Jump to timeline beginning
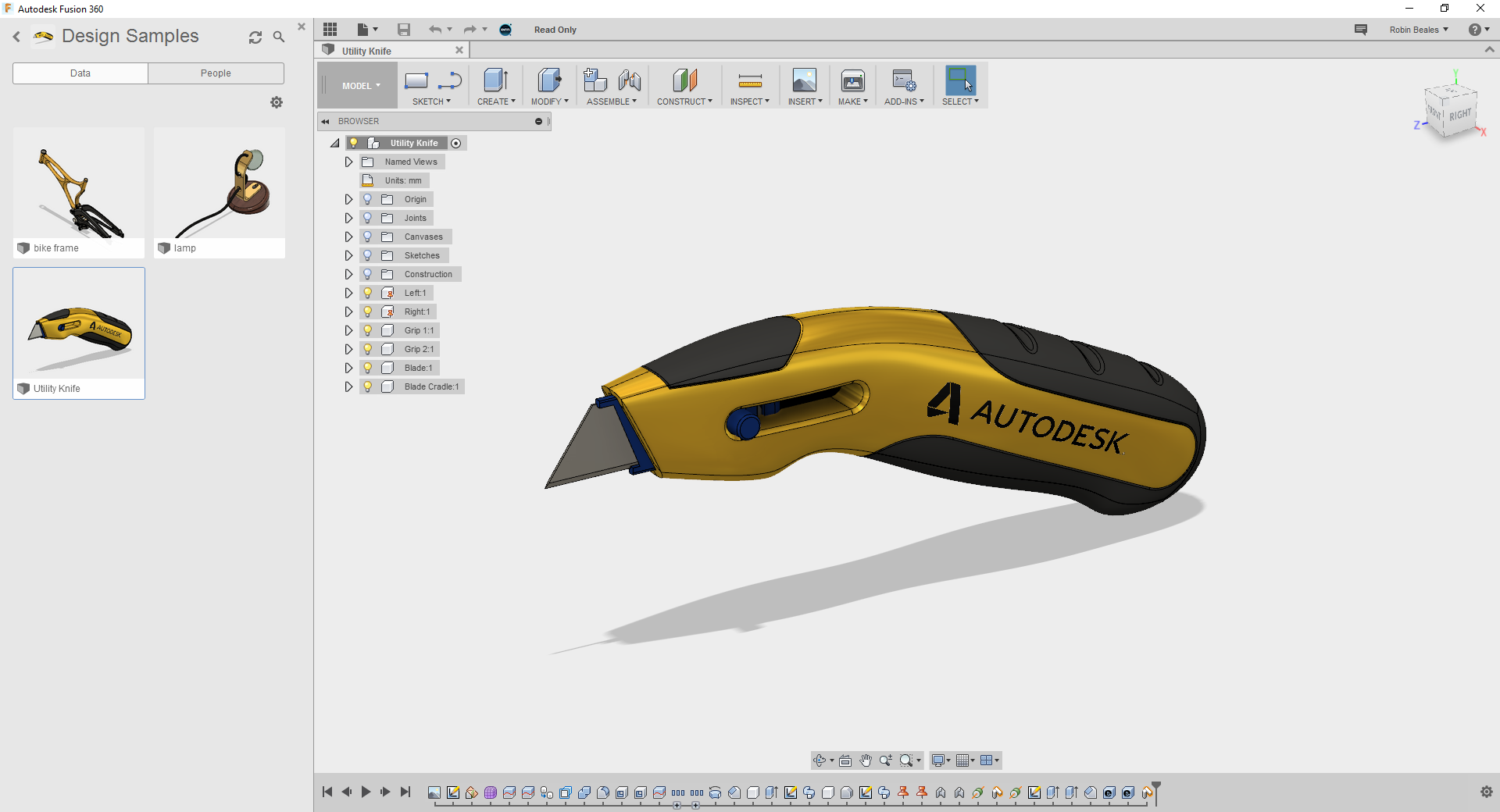 pyautogui.click(x=327, y=792)
